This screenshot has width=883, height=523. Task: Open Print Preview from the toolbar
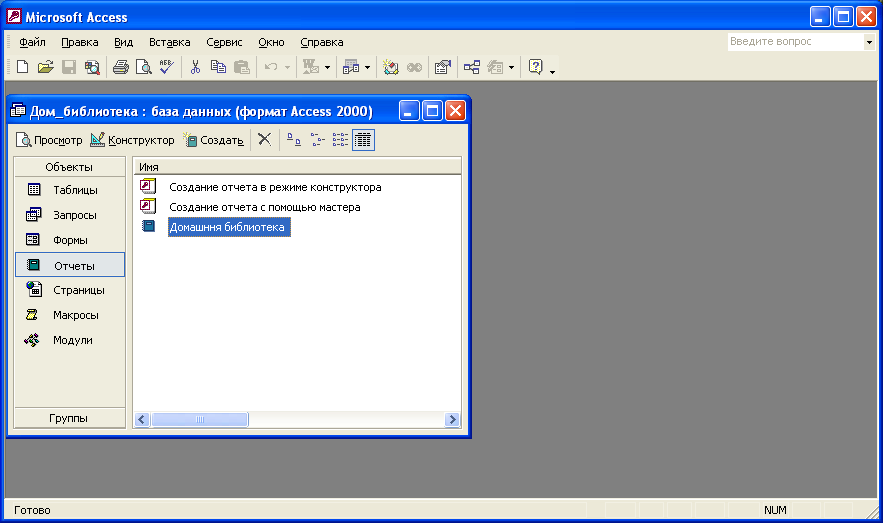(144, 67)
